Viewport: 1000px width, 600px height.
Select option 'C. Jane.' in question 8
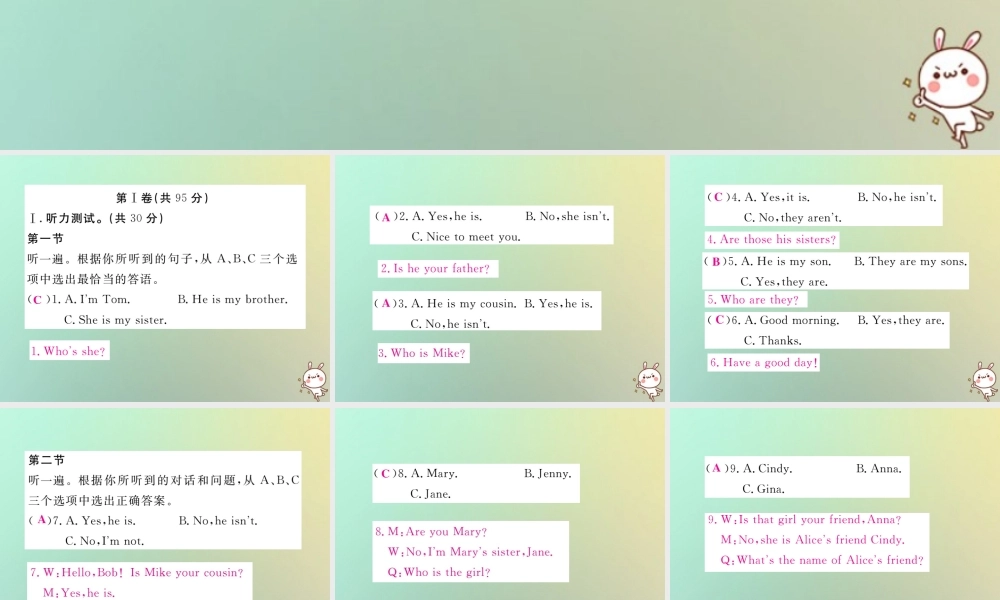pyautogui.click(x=430, y=494)
